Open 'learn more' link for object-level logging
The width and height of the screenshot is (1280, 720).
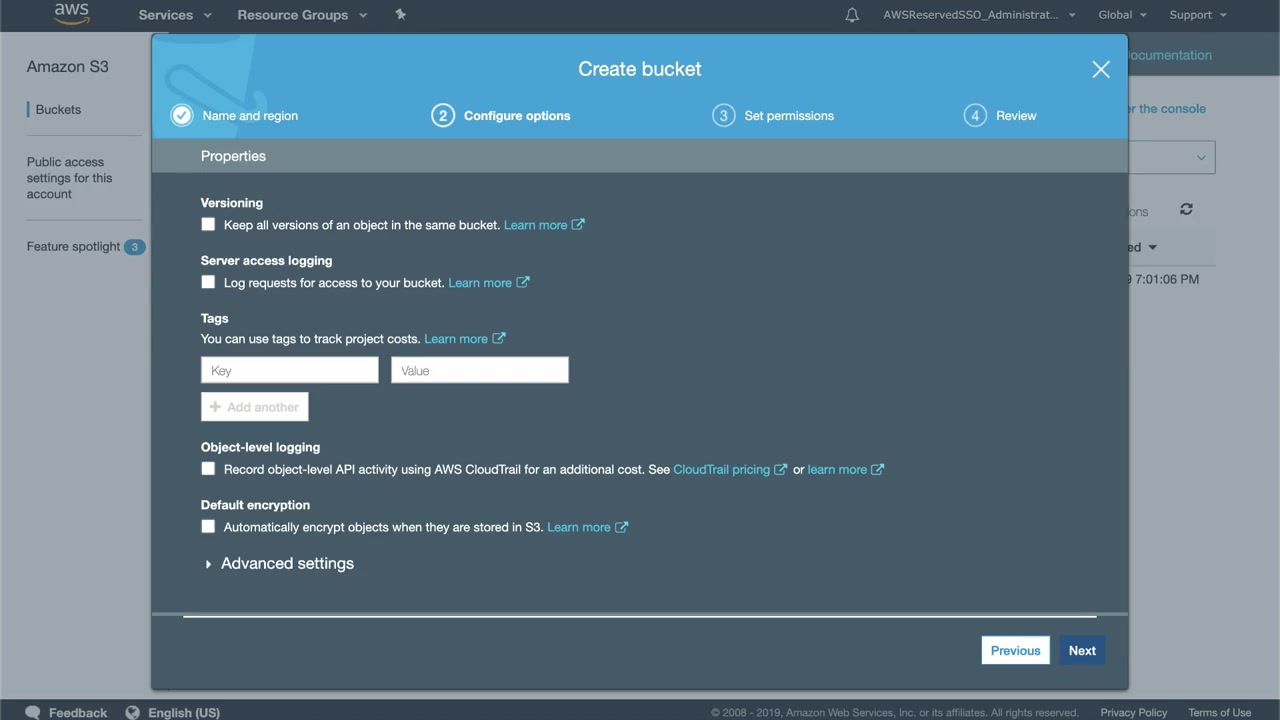click(837, 469)
